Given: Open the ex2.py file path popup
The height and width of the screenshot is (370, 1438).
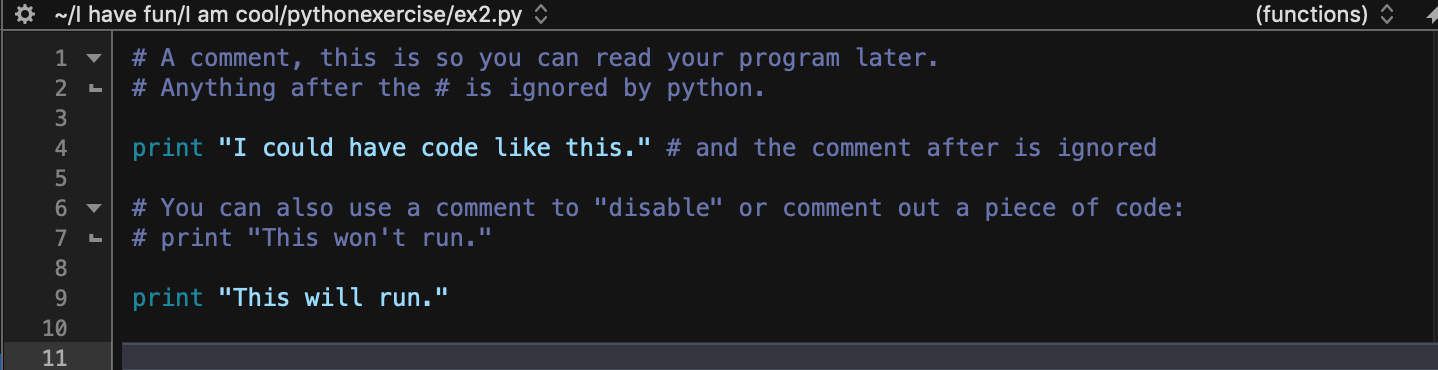Looking at the screenshot, I should pyautogui.click(x=291, y=15).
